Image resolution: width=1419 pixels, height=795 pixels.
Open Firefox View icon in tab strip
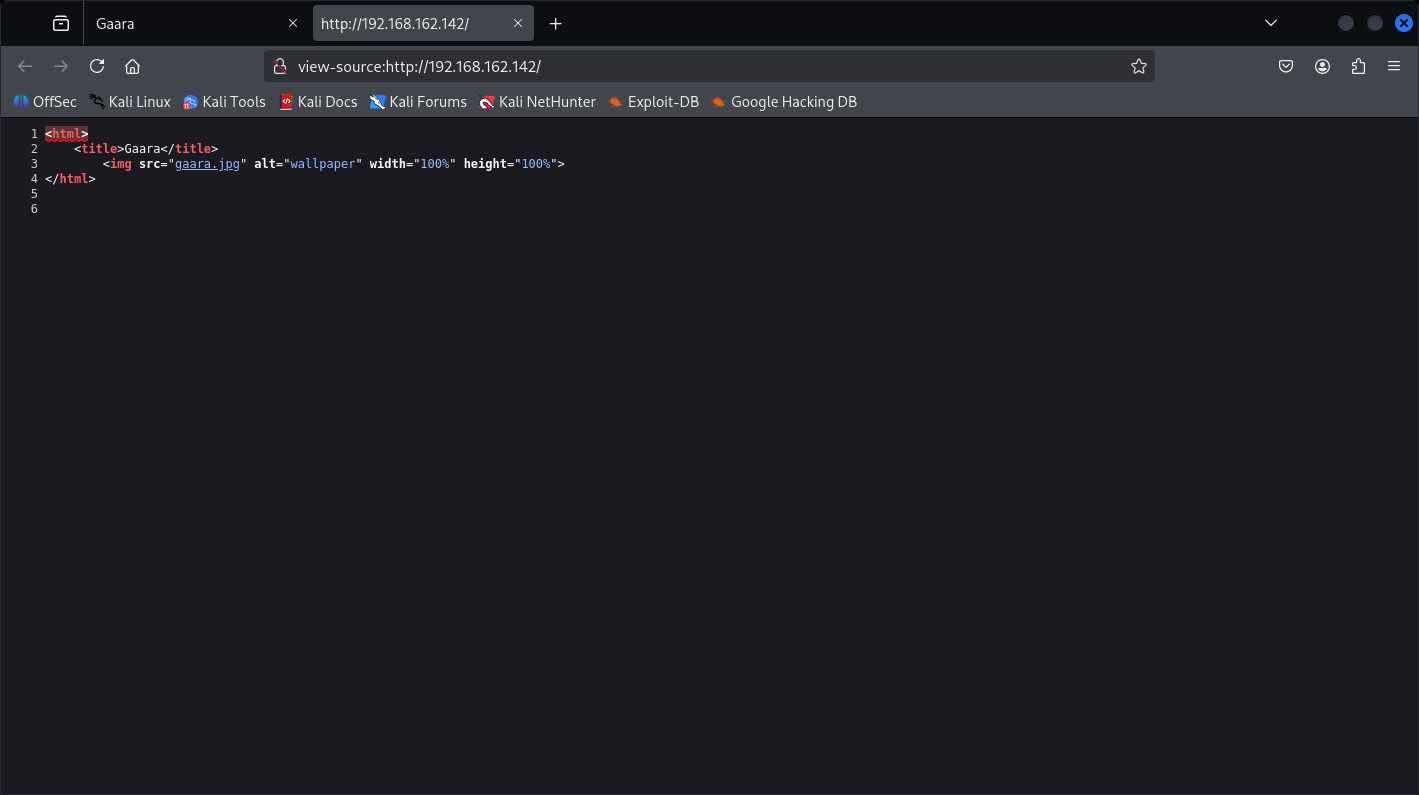click(61, 23)
